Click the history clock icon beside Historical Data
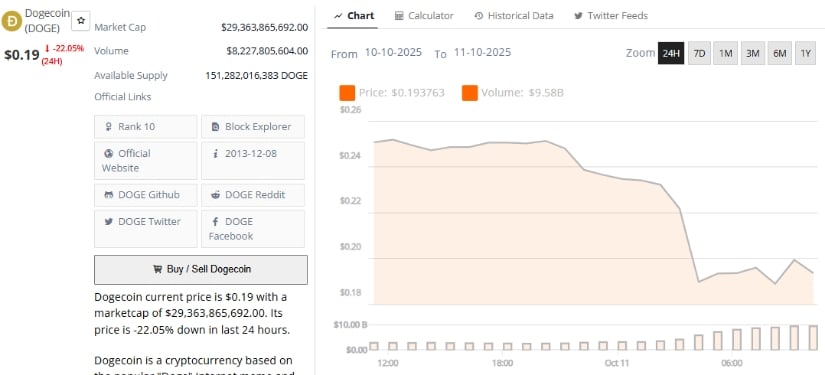Image resolution: width=825 pixels, height=375 pixels. tap(478, 16)
